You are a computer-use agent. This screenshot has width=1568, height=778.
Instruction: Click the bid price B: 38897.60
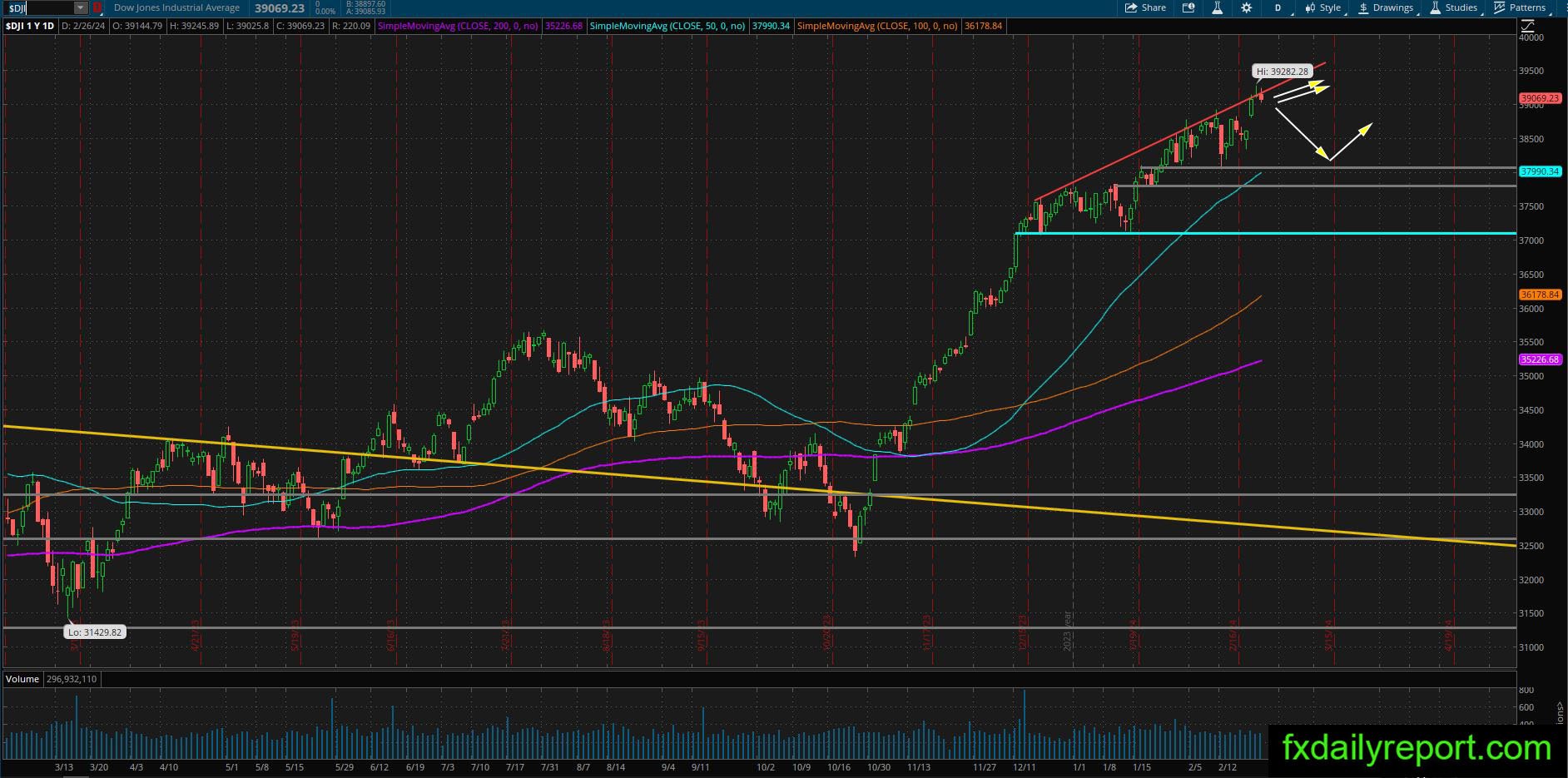click(365, 4)
